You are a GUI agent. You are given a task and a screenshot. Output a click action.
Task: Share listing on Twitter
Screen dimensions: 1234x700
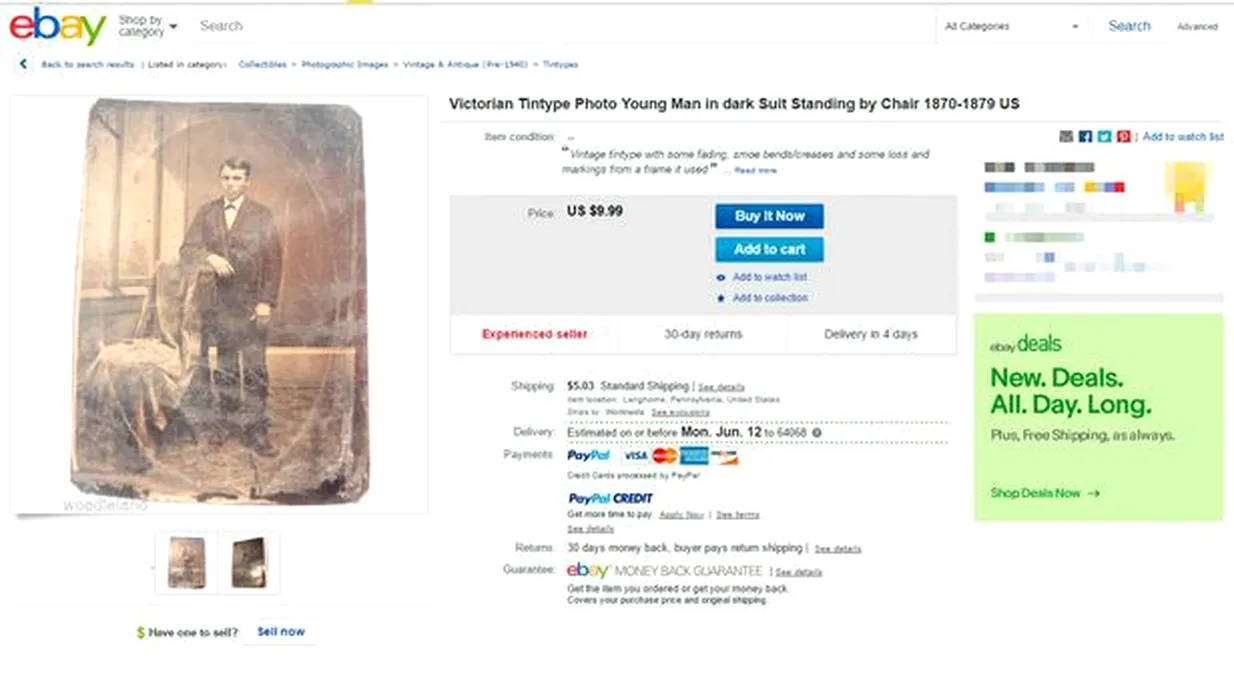[1104, 136]
